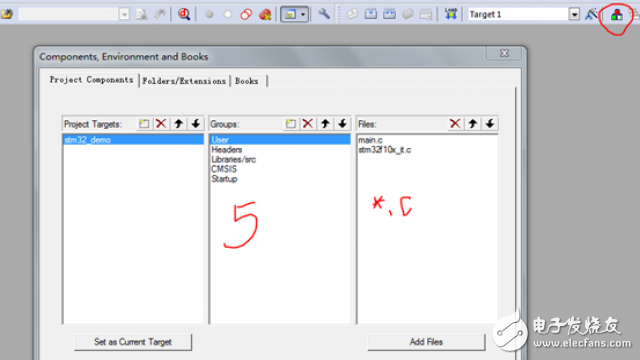Image resolution: width=640 pixels, height=360 pixels.
Task: Click the File Extensions, Books and Environment icon
Action: tap(616, 15)
